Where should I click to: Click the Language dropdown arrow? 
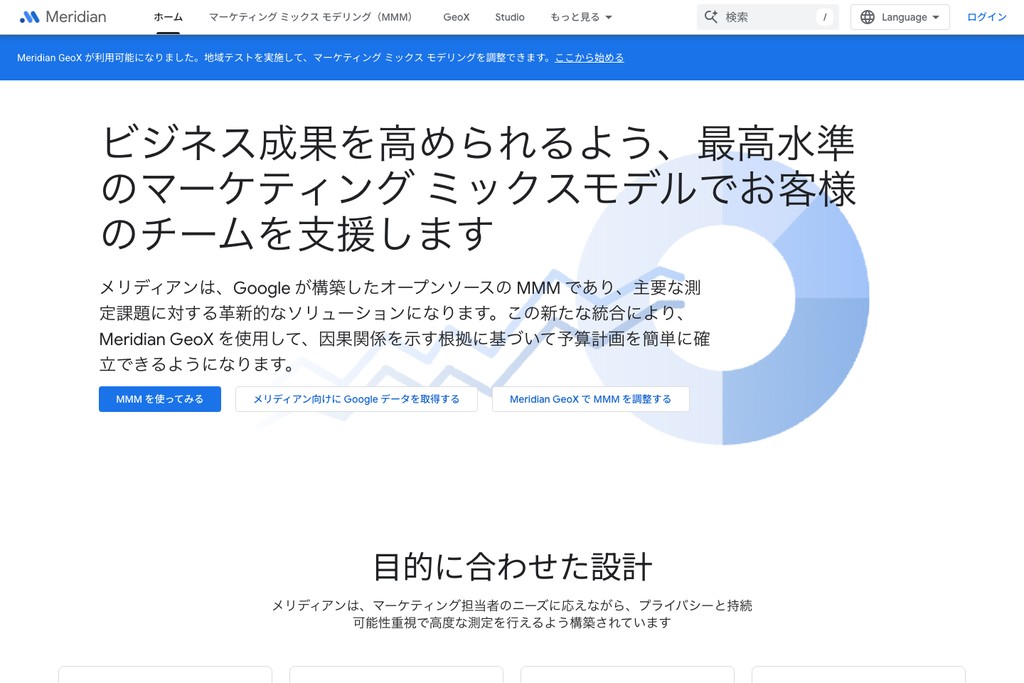coord(936,18)
